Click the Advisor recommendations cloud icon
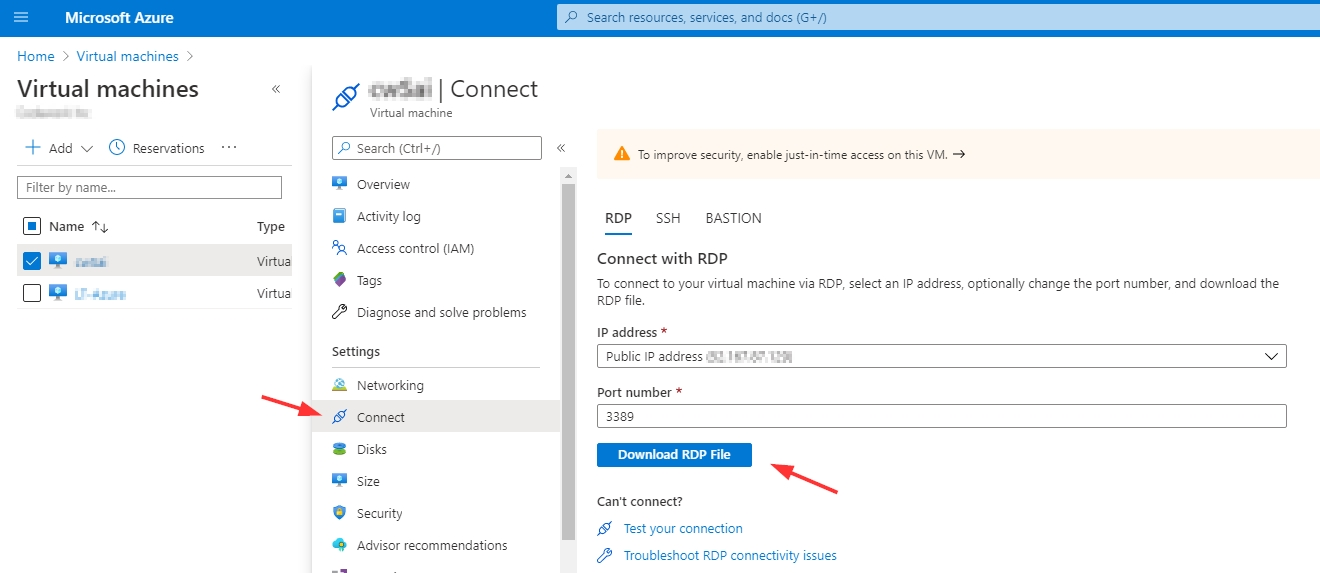Screen dimensions: 1320x573 (340, 545)
